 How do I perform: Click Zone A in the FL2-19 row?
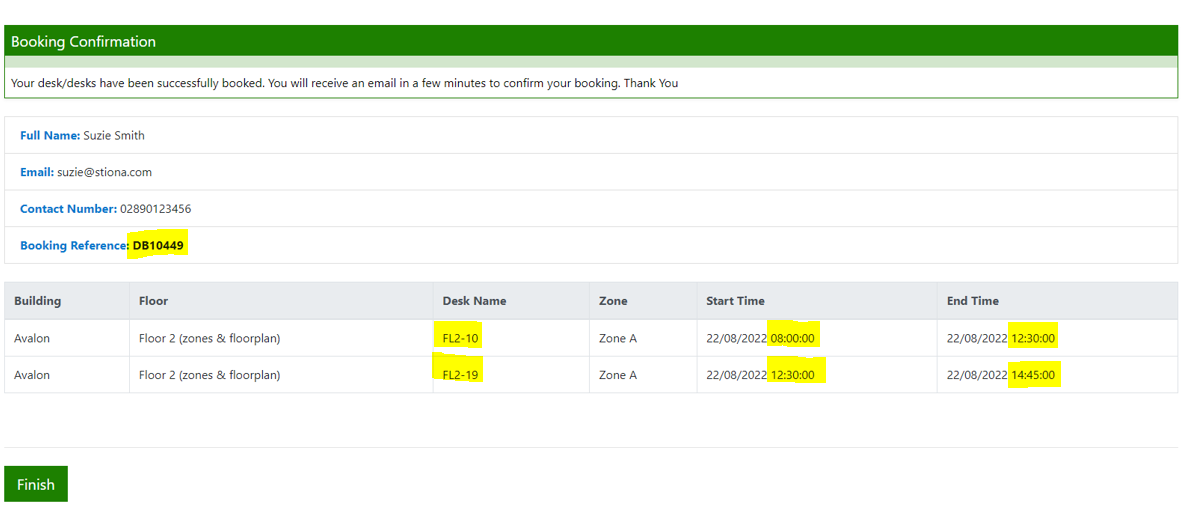(x=617, y=375)
